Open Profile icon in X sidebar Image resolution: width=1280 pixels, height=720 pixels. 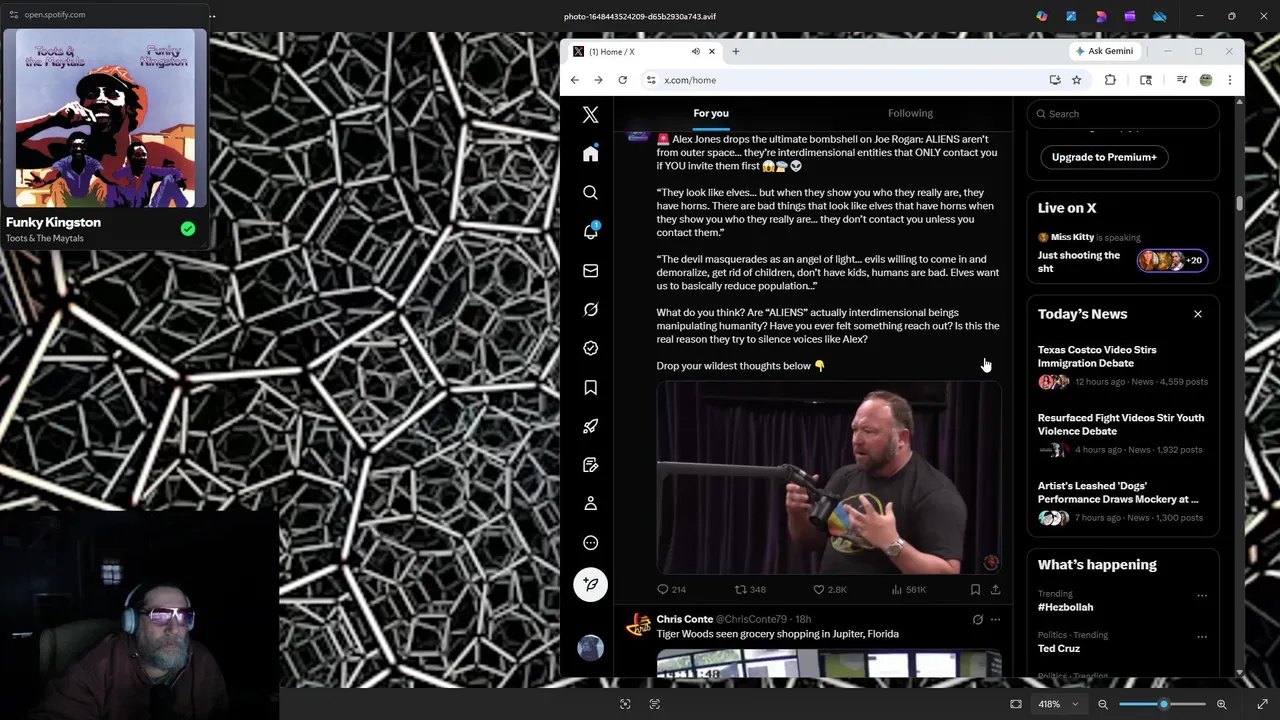tap(590, 504)
